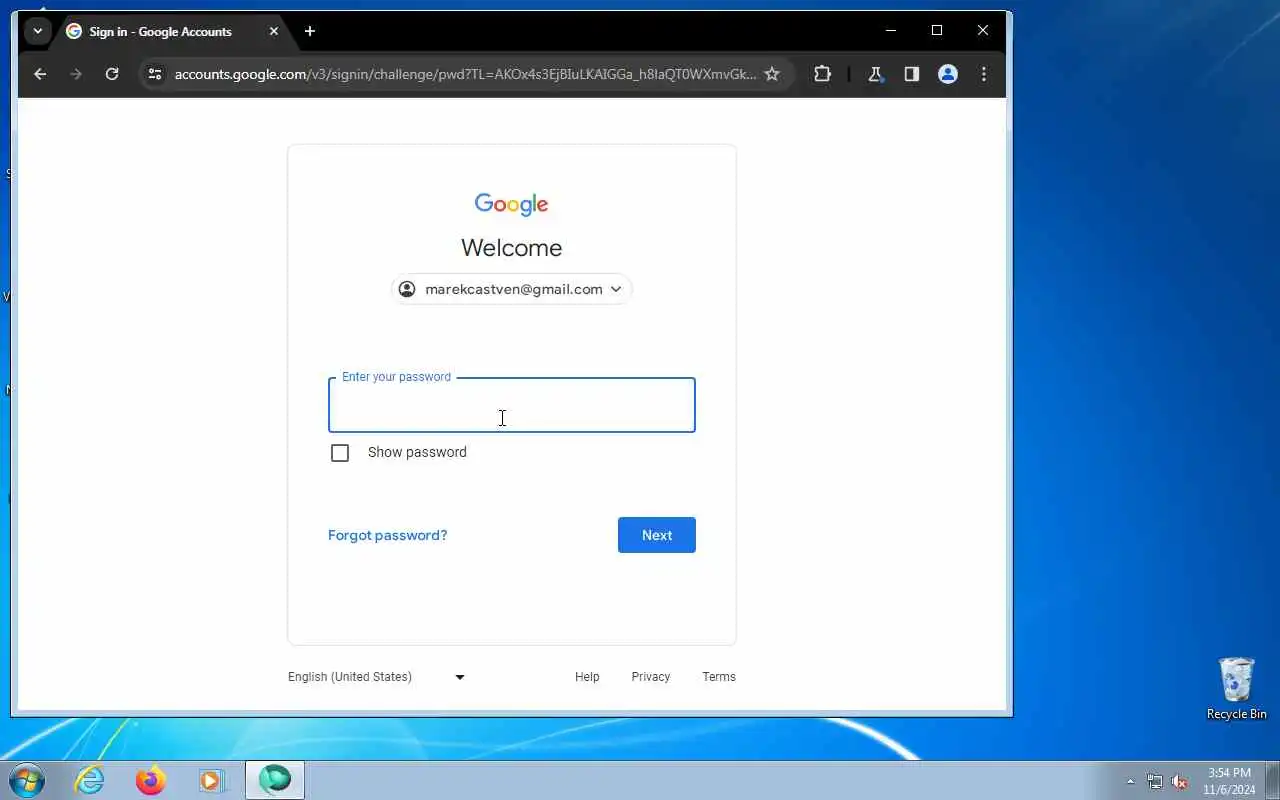View site information icon in address bar
The width and height of the screenshot is (1280, 800).
coord(154,74)
